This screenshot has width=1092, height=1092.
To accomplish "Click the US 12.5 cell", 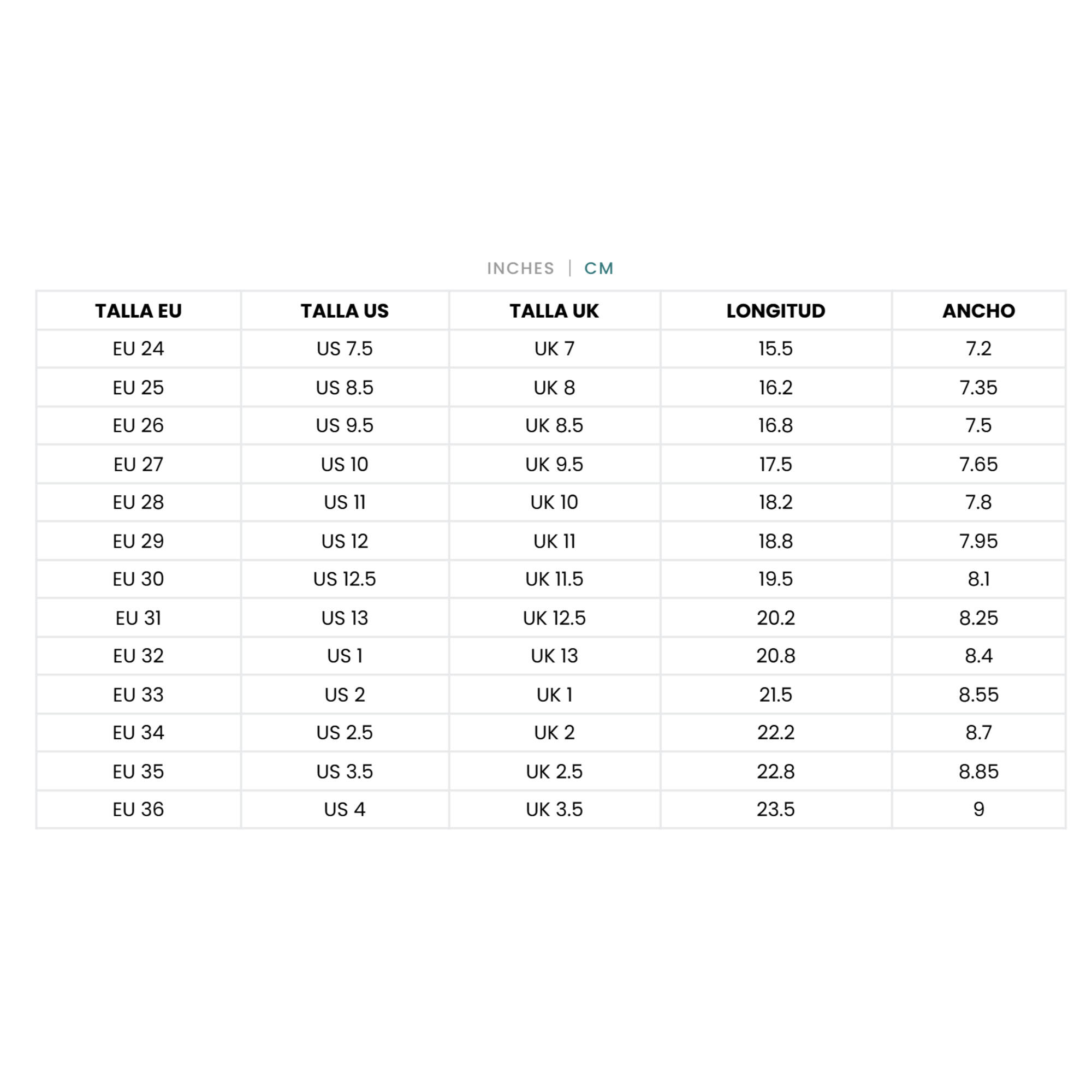I will pyautogui.click(x=345, y=579).
